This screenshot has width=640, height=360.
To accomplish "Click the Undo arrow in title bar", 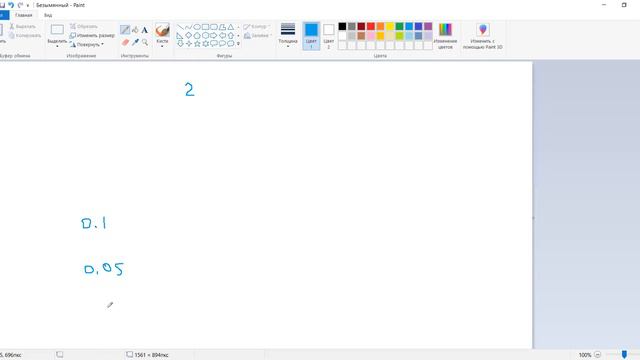I will tap(11, 5).
